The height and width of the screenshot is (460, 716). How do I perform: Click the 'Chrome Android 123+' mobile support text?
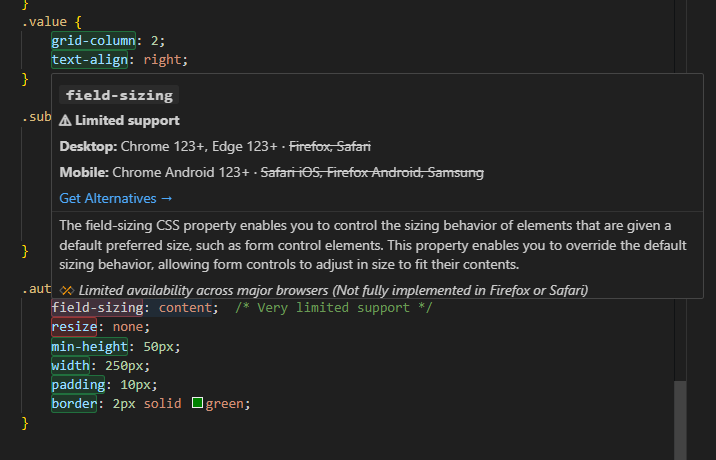181,173
